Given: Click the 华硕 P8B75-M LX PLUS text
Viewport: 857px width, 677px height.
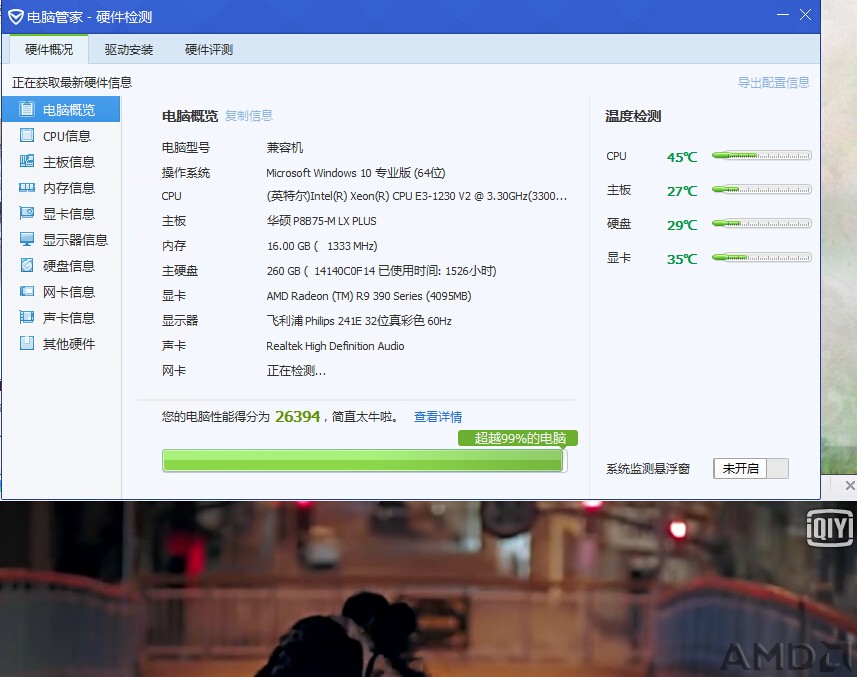Looking at the screenshot, I should (x=321, y=221).
